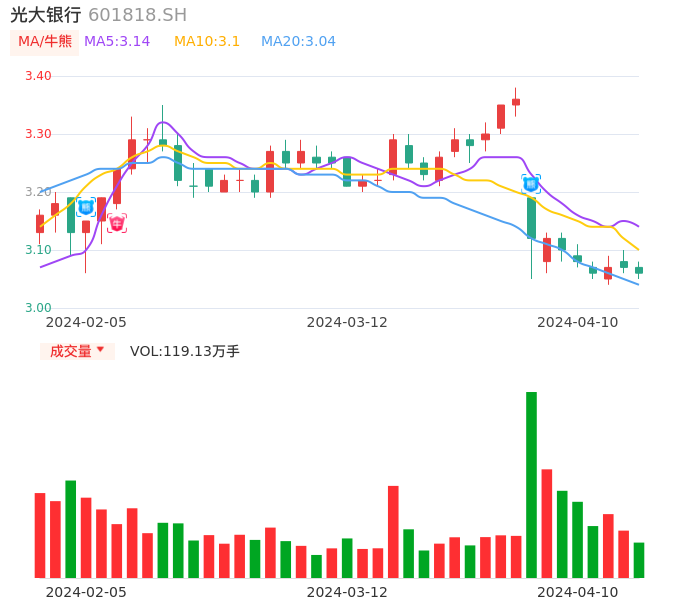
Task: Click the blue bear icon above the big green candle
Action: point(531,184)
